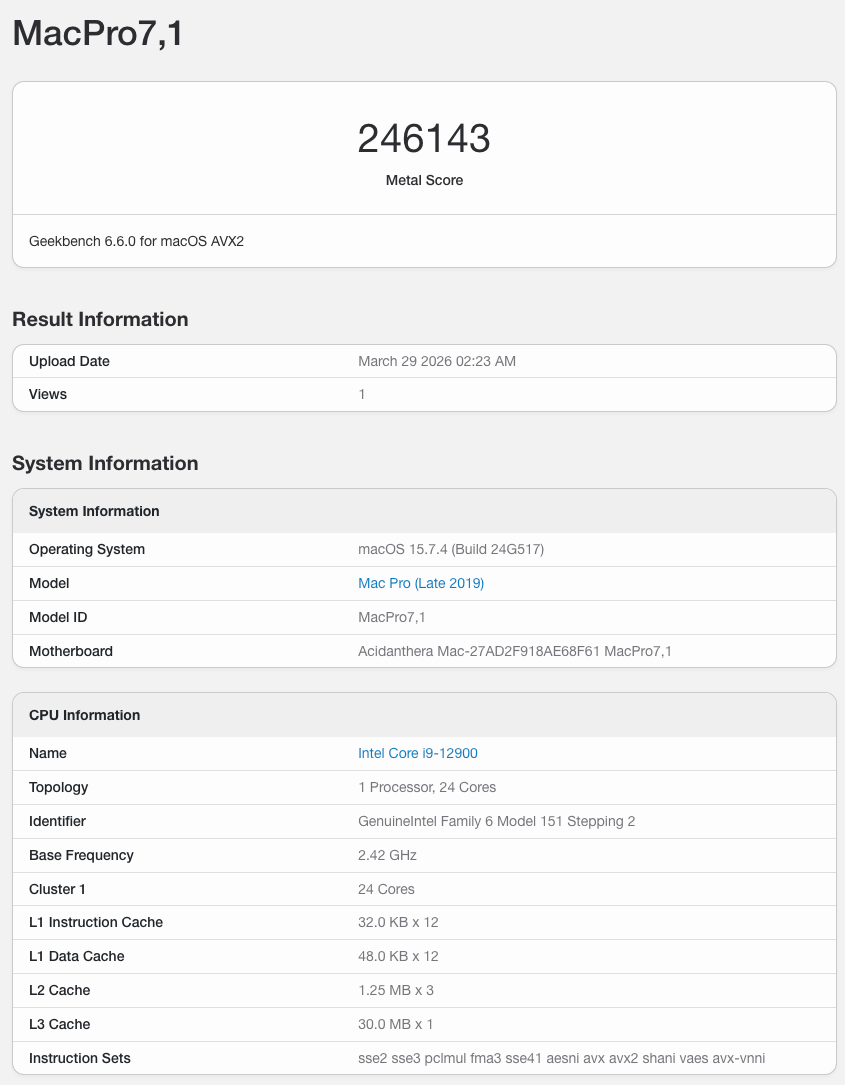Click the 246143 Metal score number
845x1085 pixels.
point(424,139)
